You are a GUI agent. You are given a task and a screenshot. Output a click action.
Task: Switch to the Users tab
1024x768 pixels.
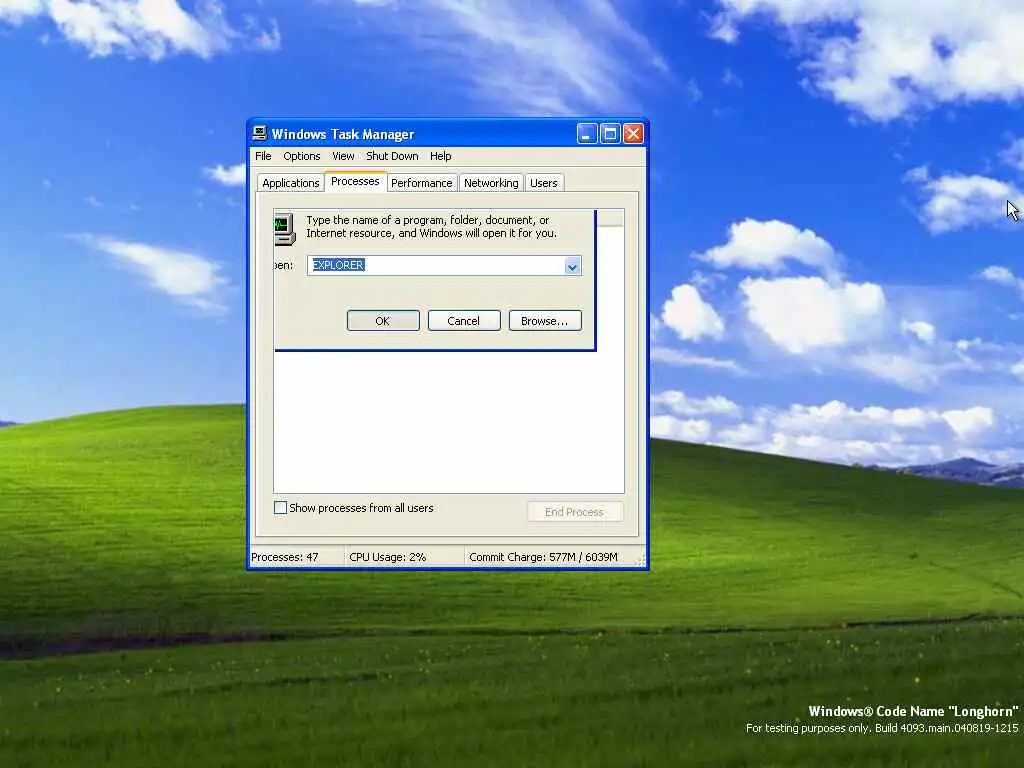[543, 183]
